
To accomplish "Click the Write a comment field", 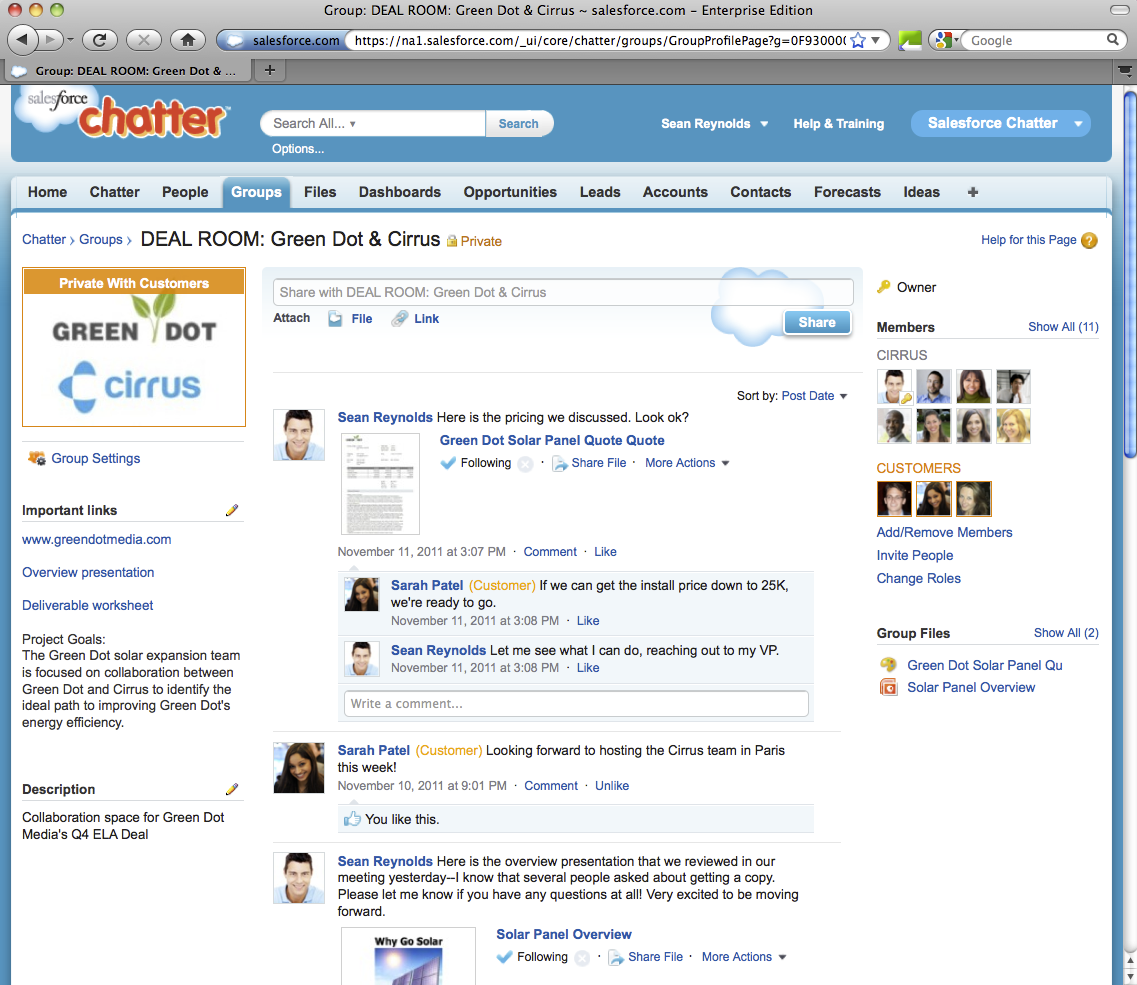I will (576, 704).
